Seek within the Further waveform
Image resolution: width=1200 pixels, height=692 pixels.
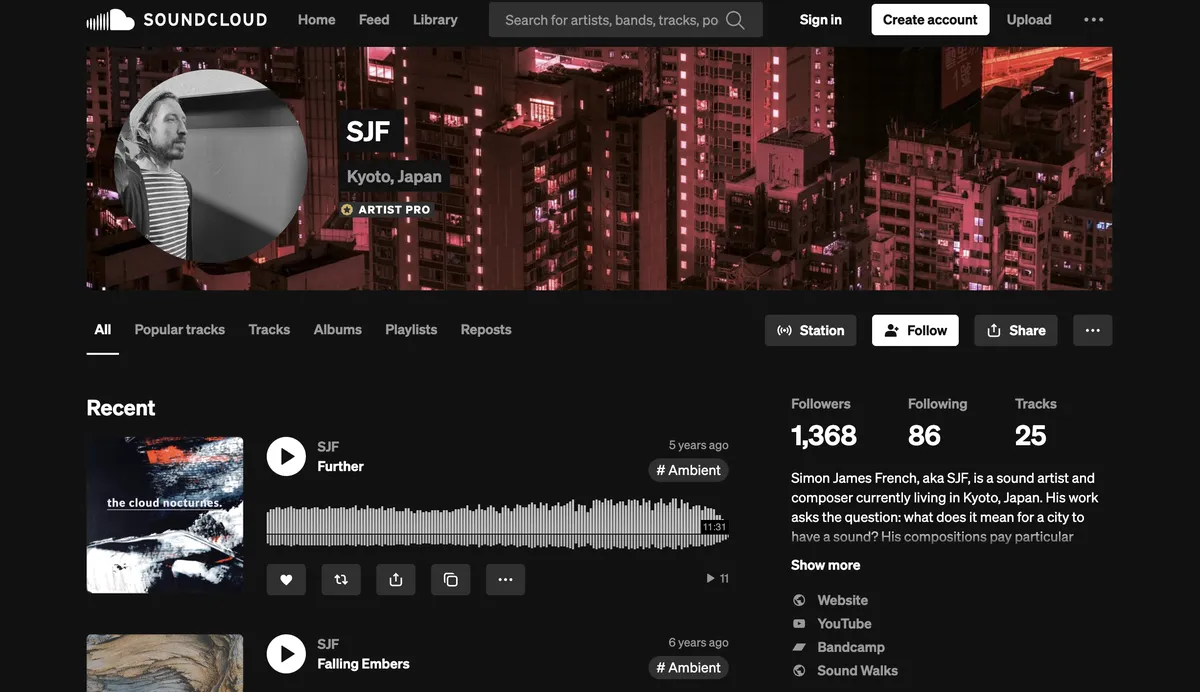pyautogui.click(x=497, y=524)
